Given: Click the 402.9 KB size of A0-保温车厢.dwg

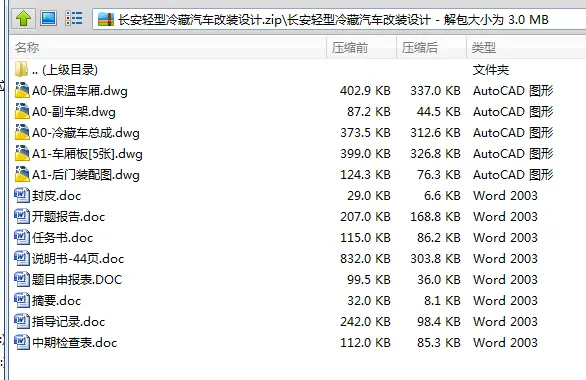Looking at the screenshot, I should tap(365, 91).
